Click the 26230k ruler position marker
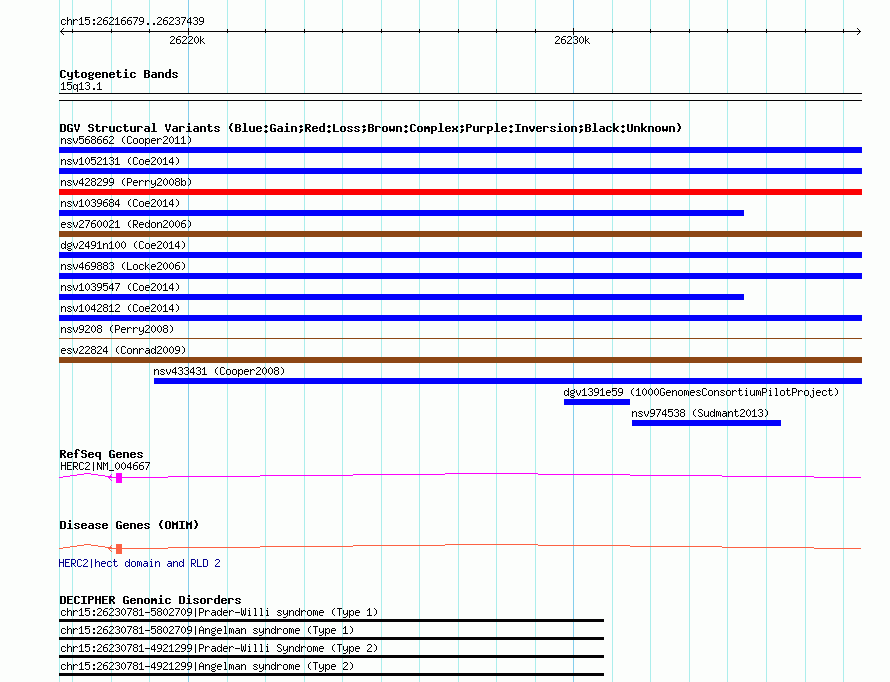 tap(572, 41)
